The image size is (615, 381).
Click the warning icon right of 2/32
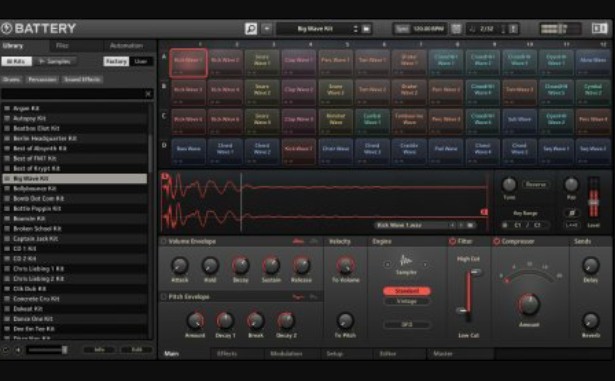coord(513,29)
